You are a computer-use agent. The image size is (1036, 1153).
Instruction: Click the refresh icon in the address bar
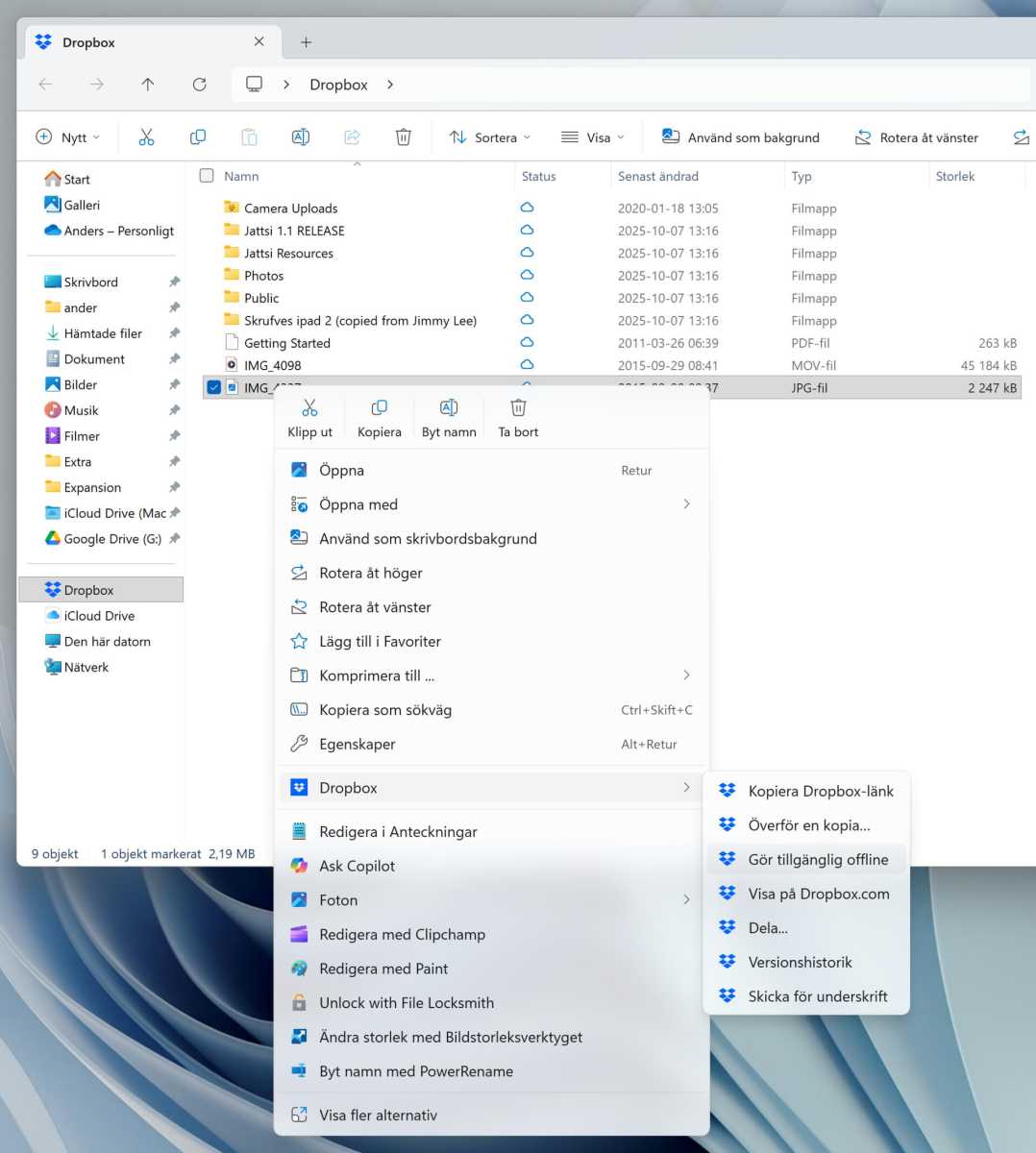coord(199,85)
